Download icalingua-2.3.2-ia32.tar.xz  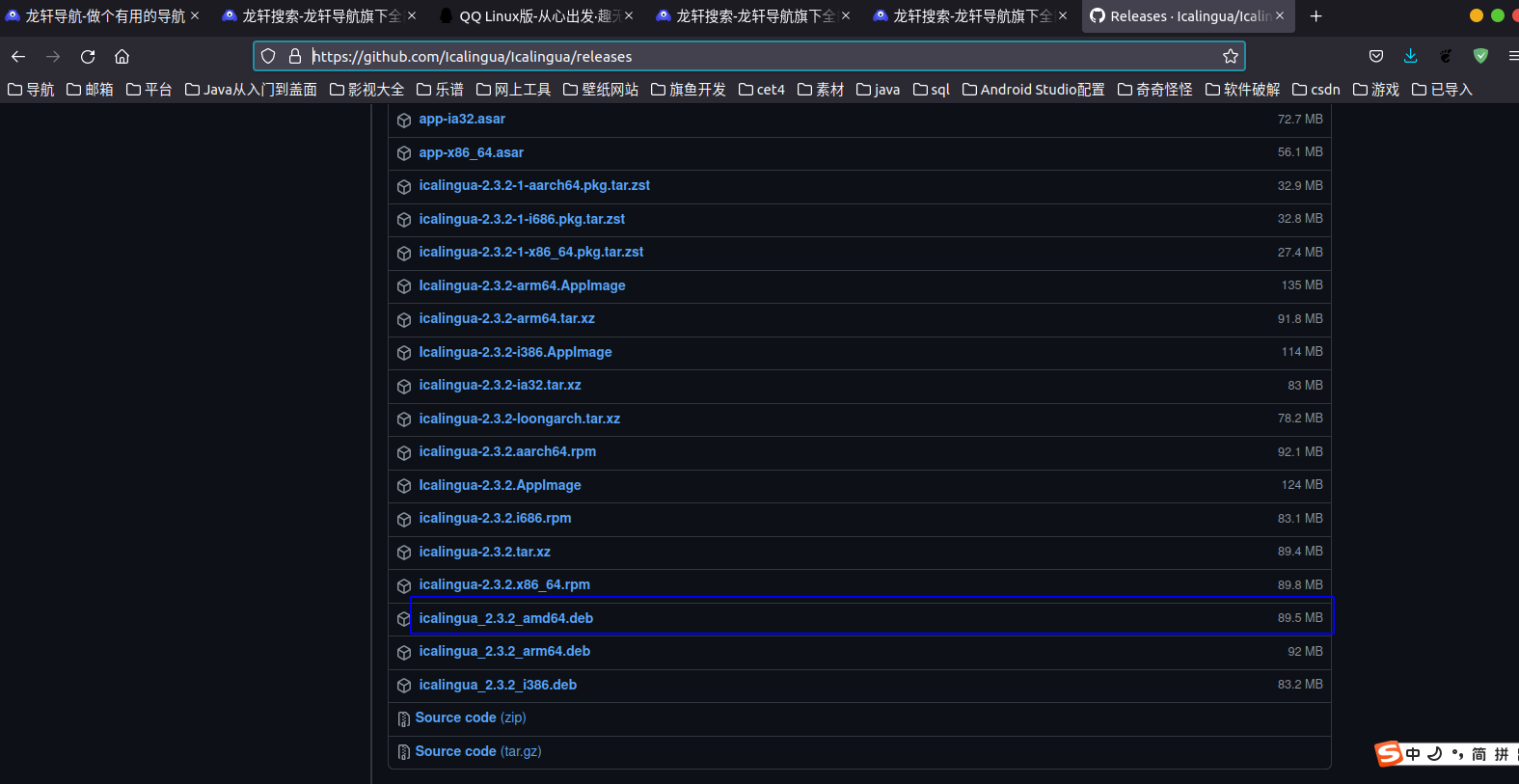500,385
